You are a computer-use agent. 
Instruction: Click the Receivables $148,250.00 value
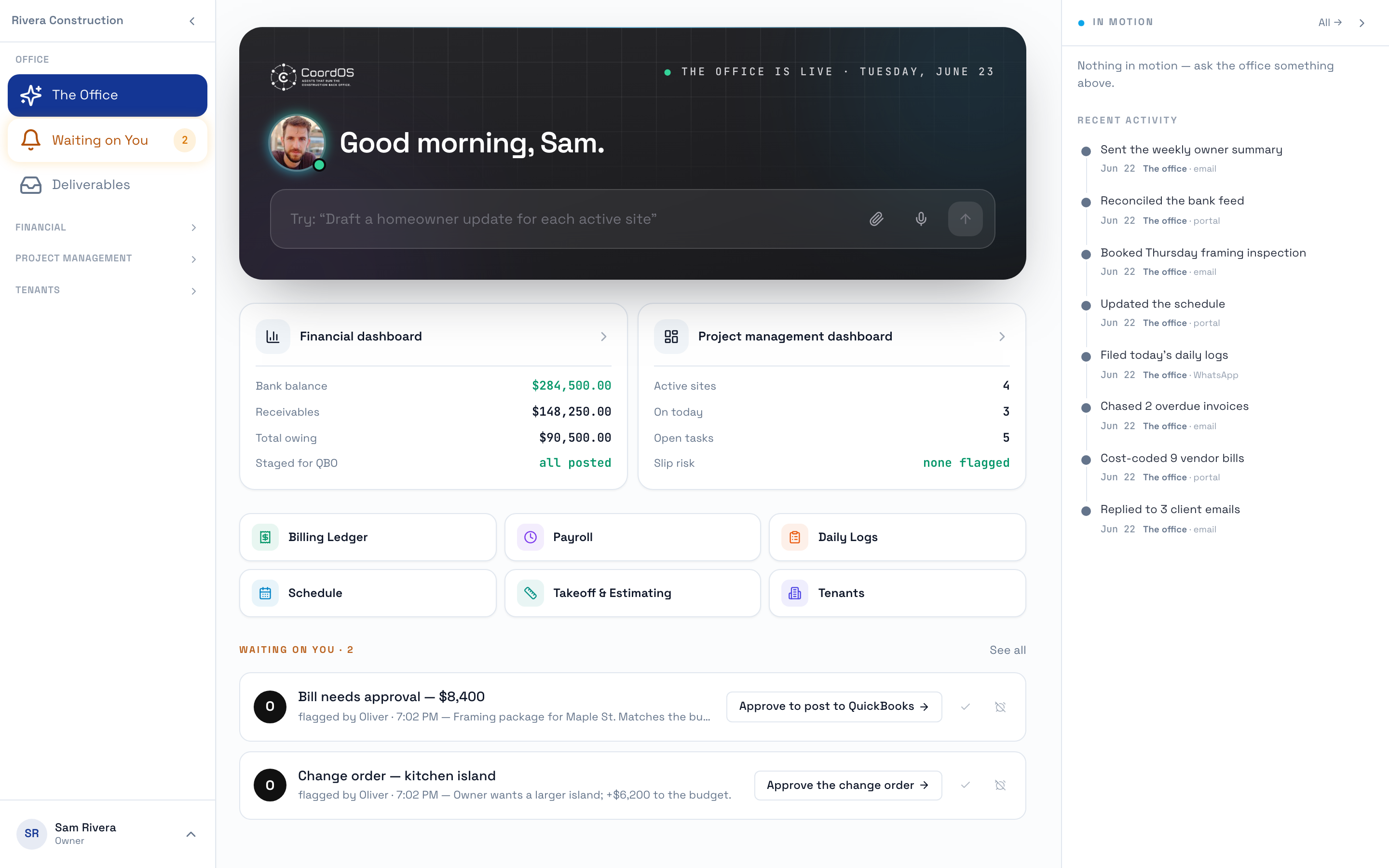click(571, 412)
